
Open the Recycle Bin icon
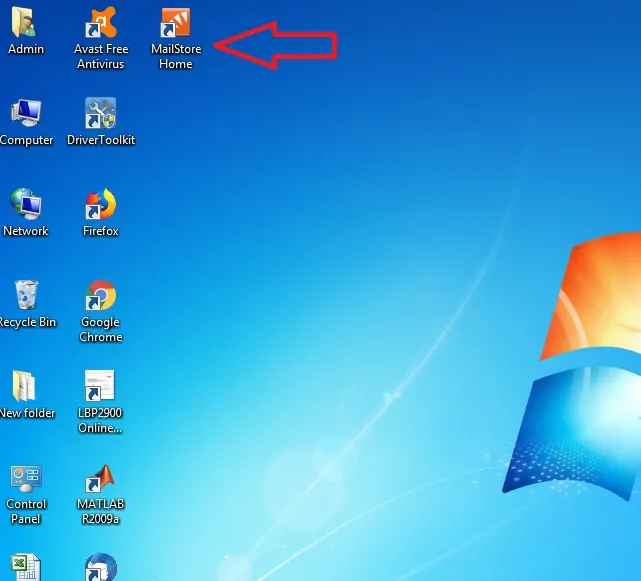pyautogui.click(x=26, y=294)
